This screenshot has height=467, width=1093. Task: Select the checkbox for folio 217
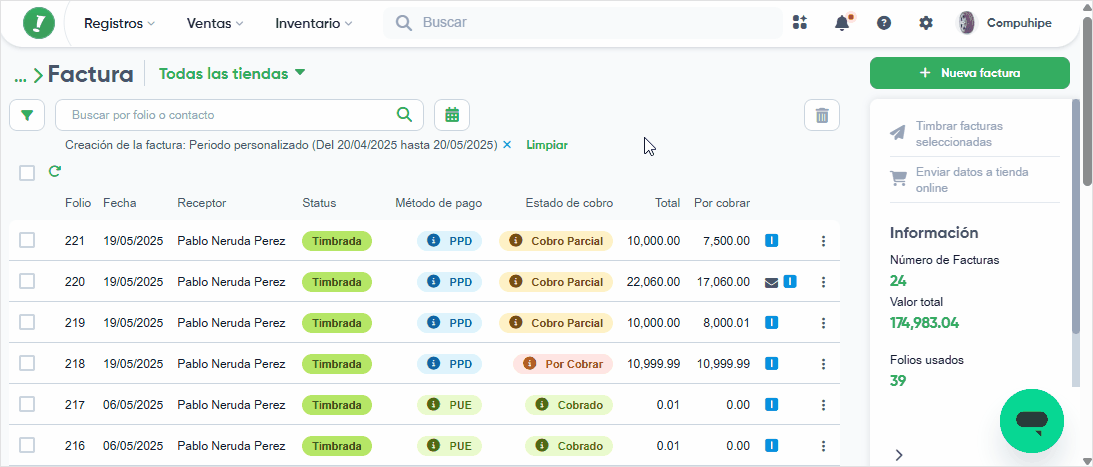[x=26, y=404]
